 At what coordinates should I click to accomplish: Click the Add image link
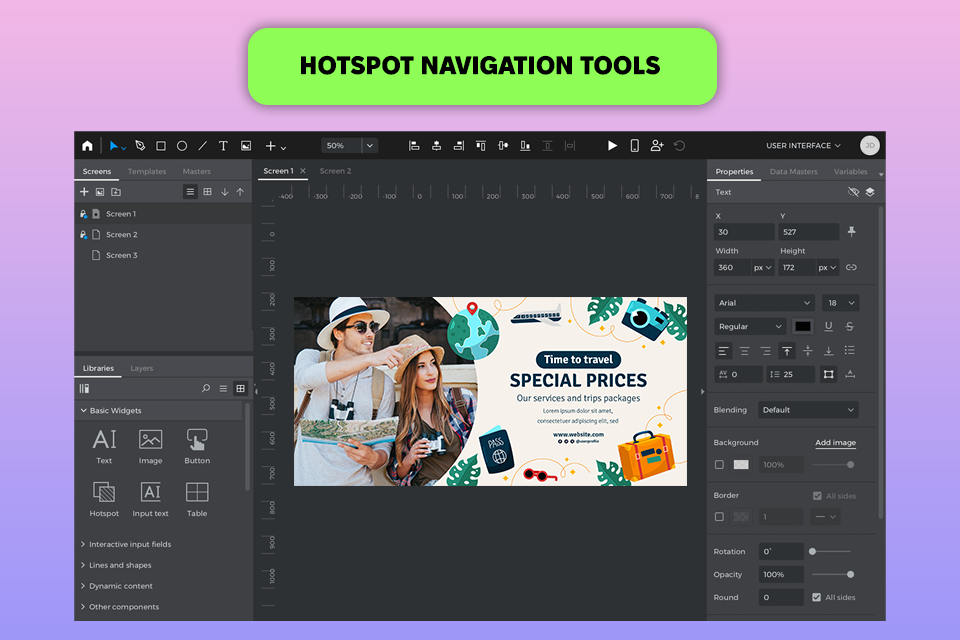point(835,442)
